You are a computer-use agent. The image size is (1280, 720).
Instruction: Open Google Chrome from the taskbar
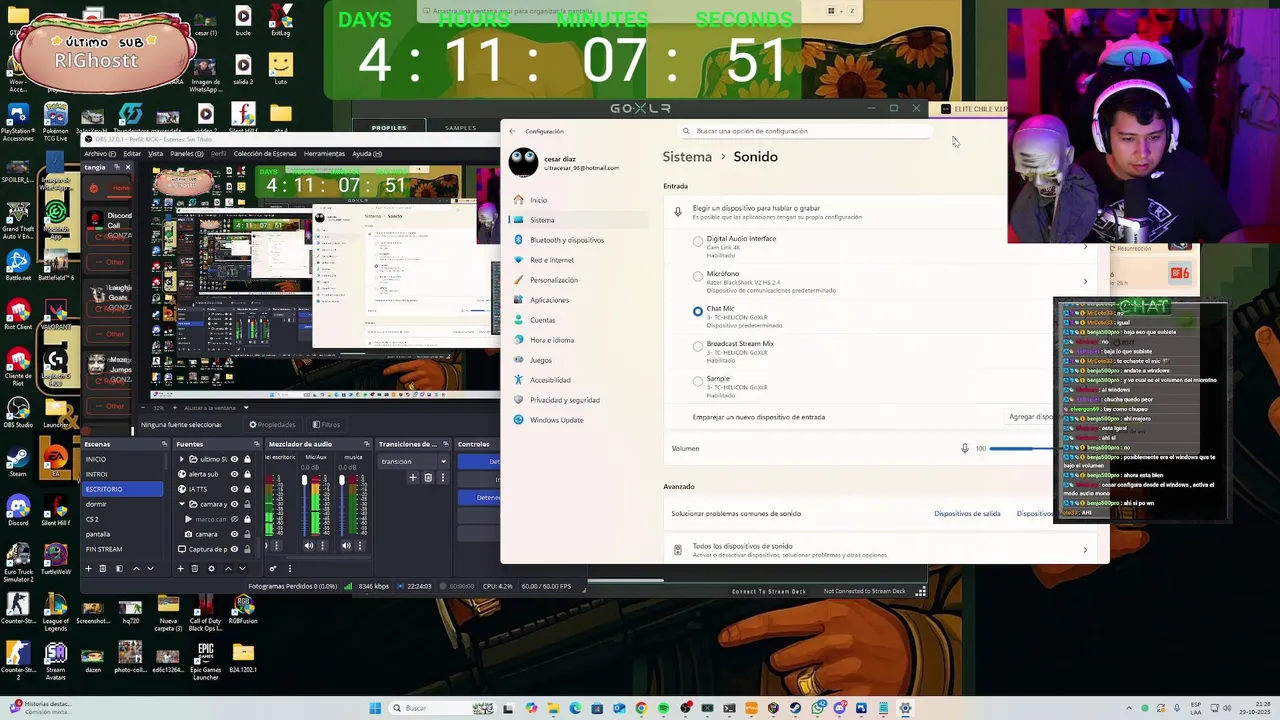(641, 708)
